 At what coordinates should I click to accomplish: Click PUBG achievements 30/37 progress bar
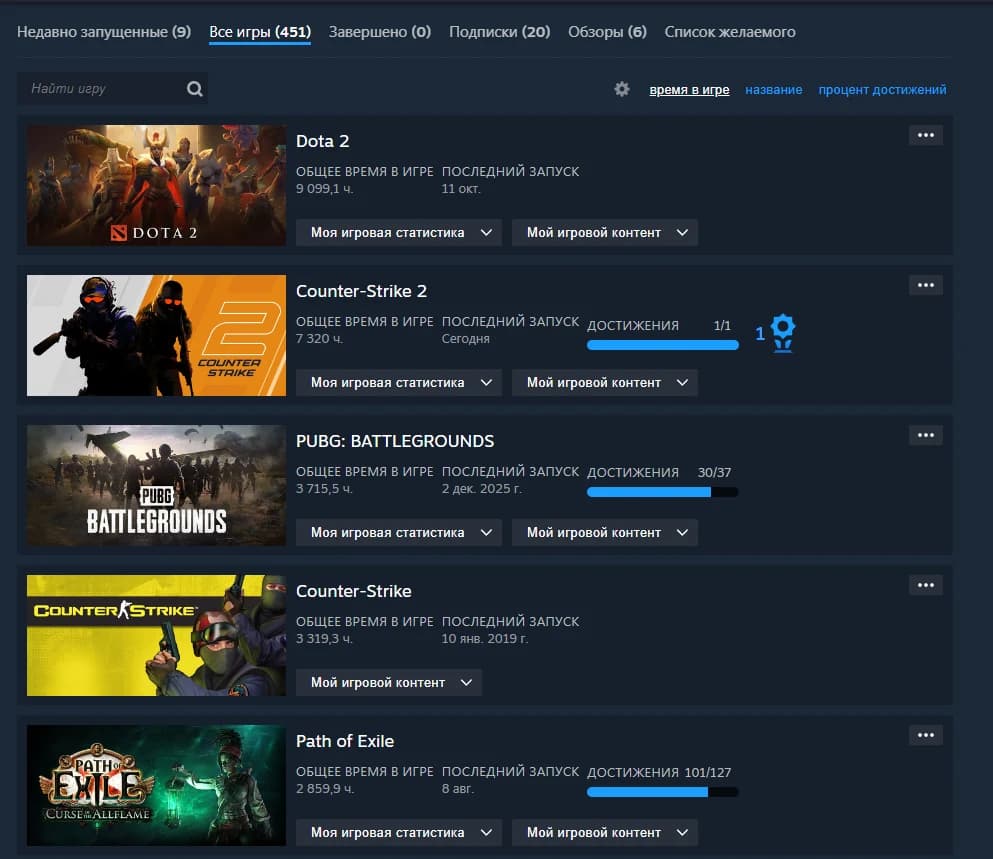(x=662, y=492)
